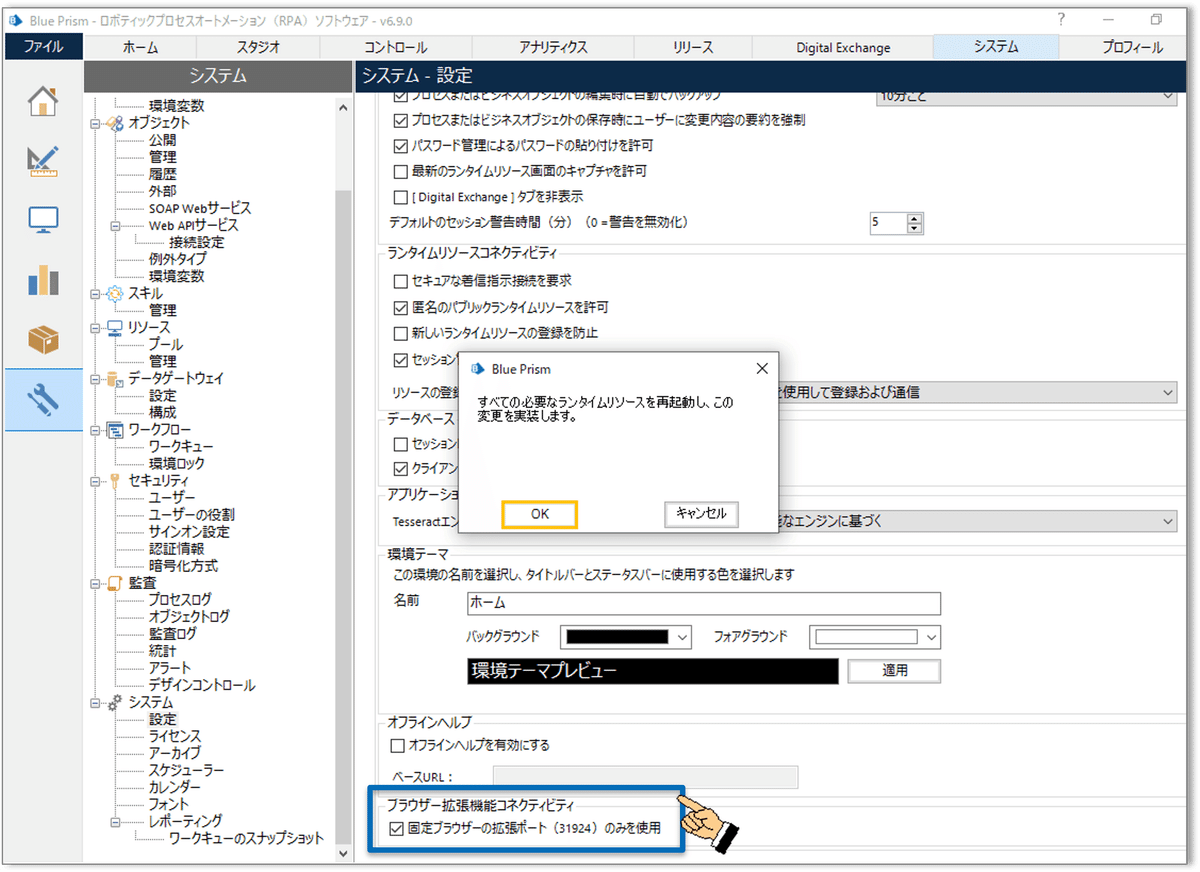Click the オブジェクト tree node icon
Viewport: 1200px width, 872px height.
coord(115,123)
